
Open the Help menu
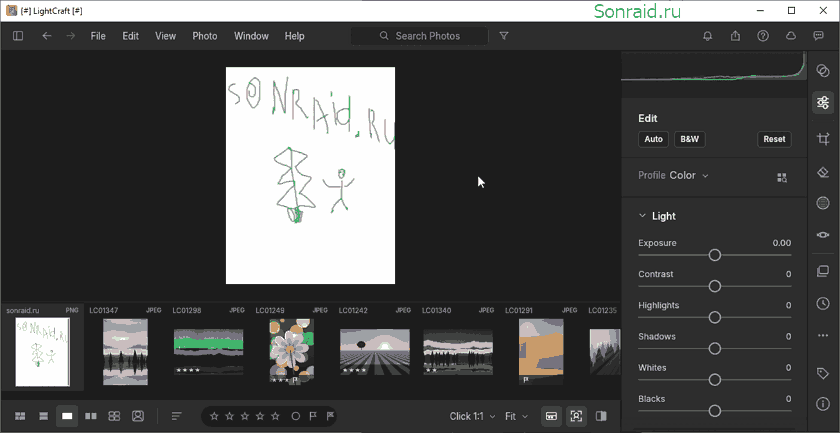(294, 36)
